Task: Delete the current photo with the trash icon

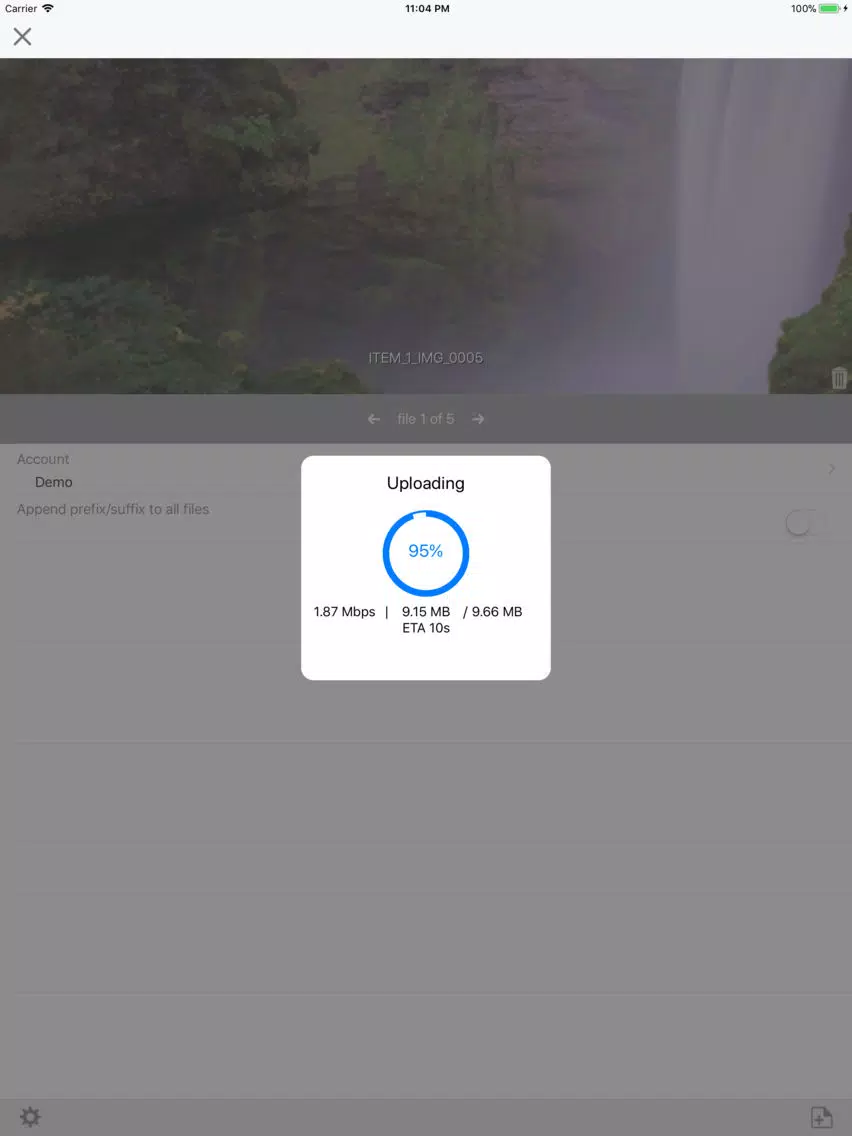Action: point(839,378)
